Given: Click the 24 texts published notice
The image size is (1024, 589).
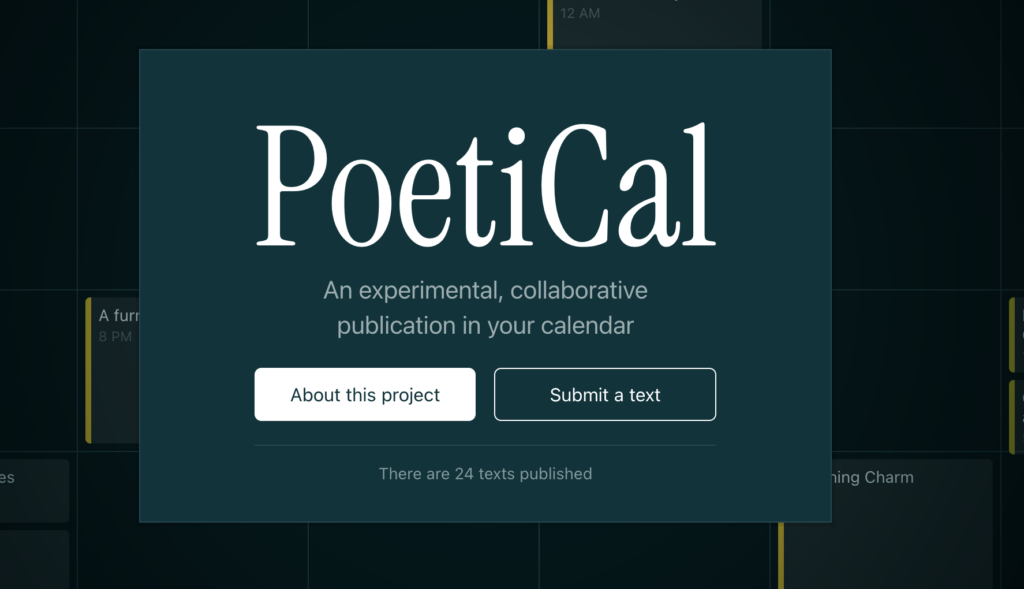Looking at the screenshot, I should click(x=485, y=473).
